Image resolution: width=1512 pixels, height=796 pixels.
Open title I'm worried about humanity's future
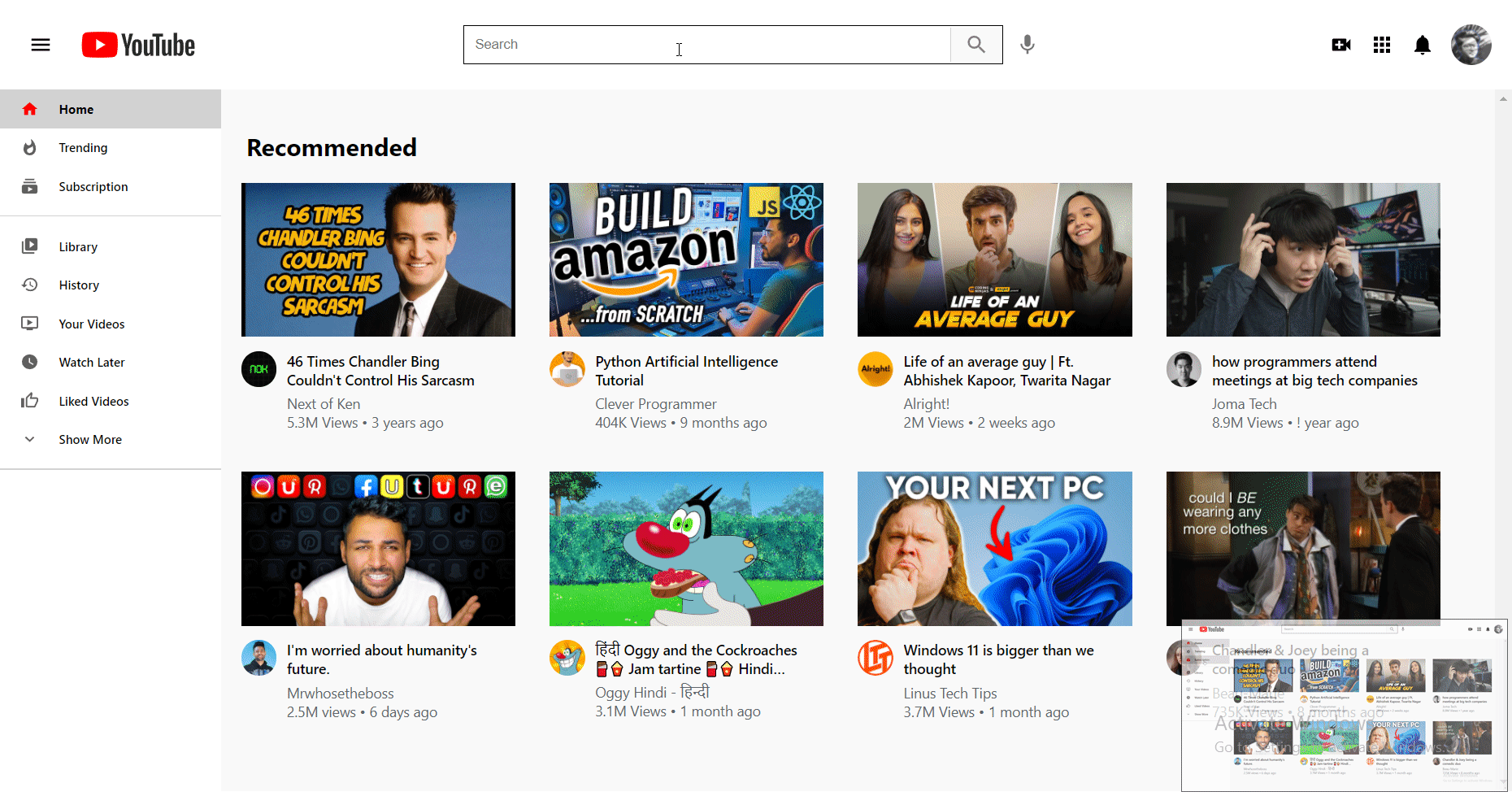click(x=382, y=659)
